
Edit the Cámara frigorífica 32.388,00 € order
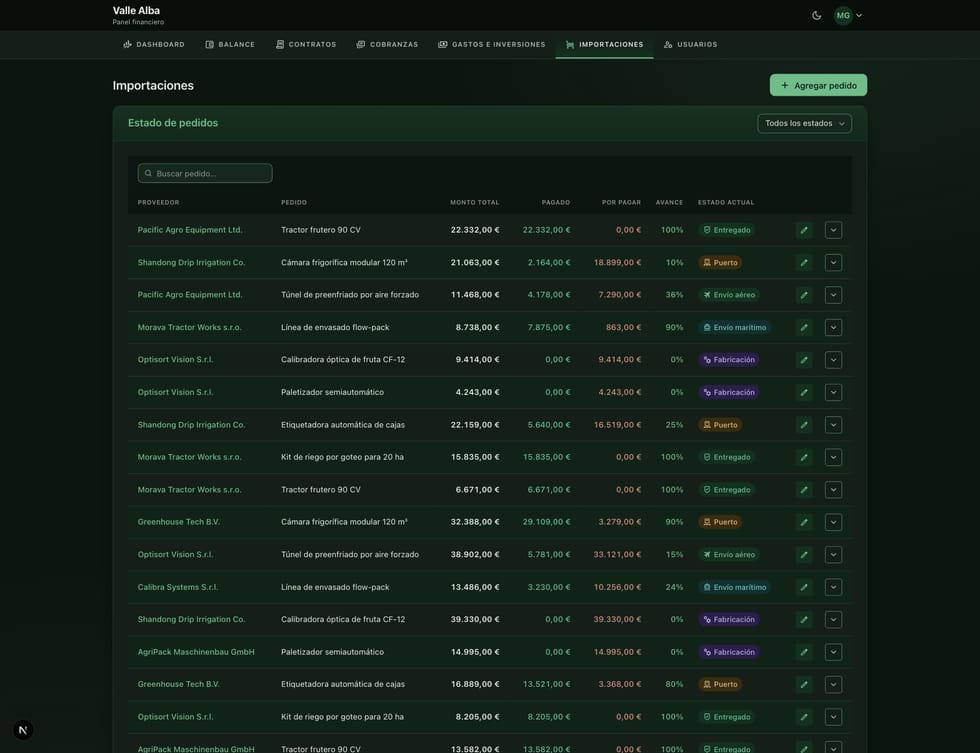click(804, 522)
